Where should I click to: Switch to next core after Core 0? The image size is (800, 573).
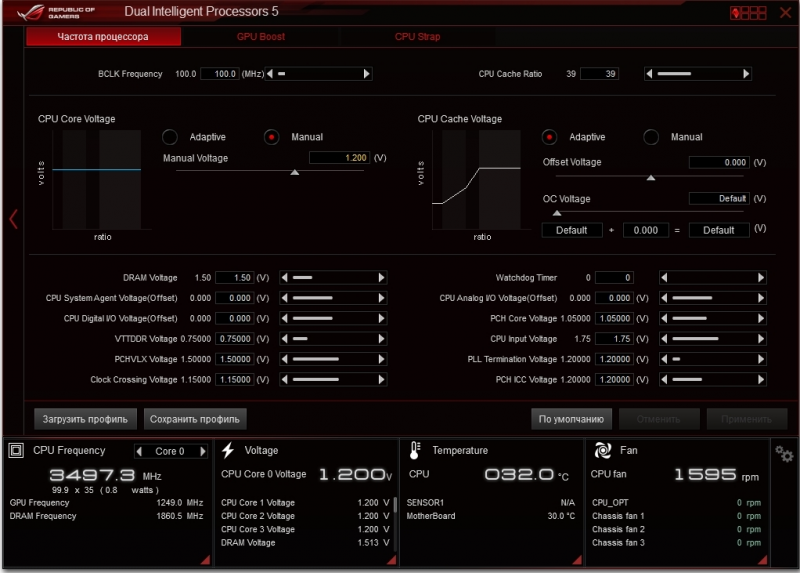click(203, 451)
